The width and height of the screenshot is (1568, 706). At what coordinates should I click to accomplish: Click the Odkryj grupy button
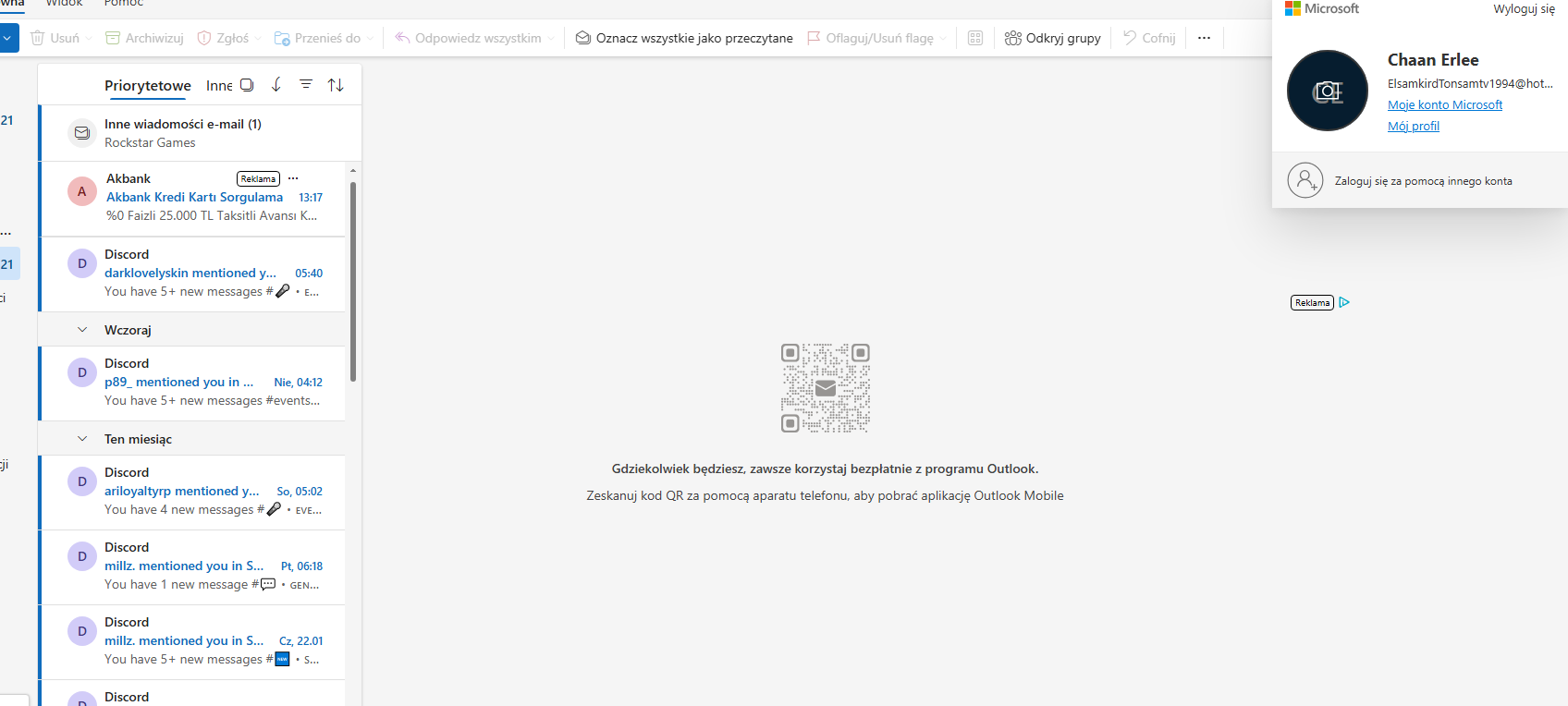click(x=1053, y=38)
